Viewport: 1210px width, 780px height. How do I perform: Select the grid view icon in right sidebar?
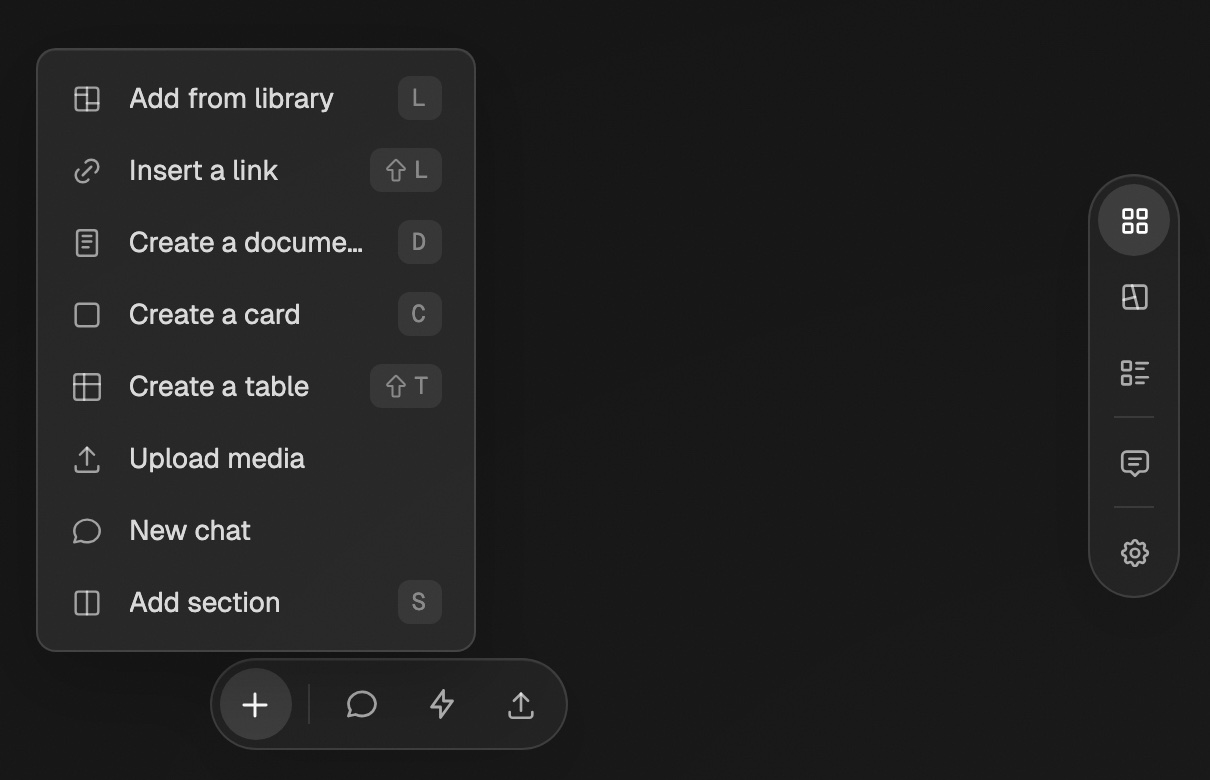click(1134, 221)
